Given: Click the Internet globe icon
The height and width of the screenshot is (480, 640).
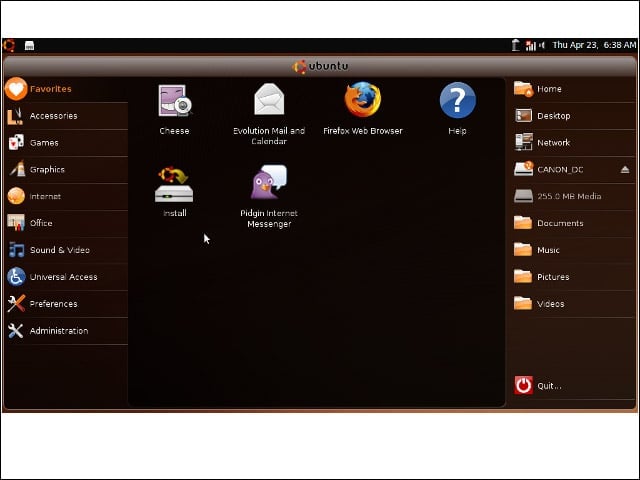Looking at the screenshot, I should 16,196.
